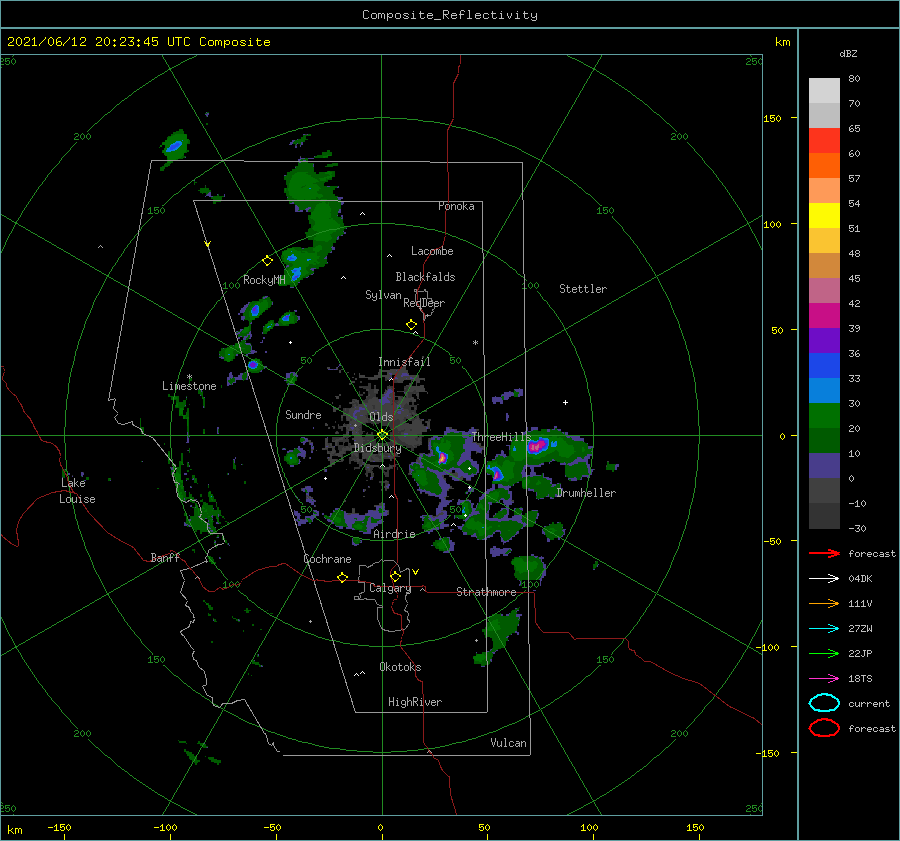The image size is (900, 841).
Task: Click the magenta 18TS arrow icon
Action: pos(824,679)
